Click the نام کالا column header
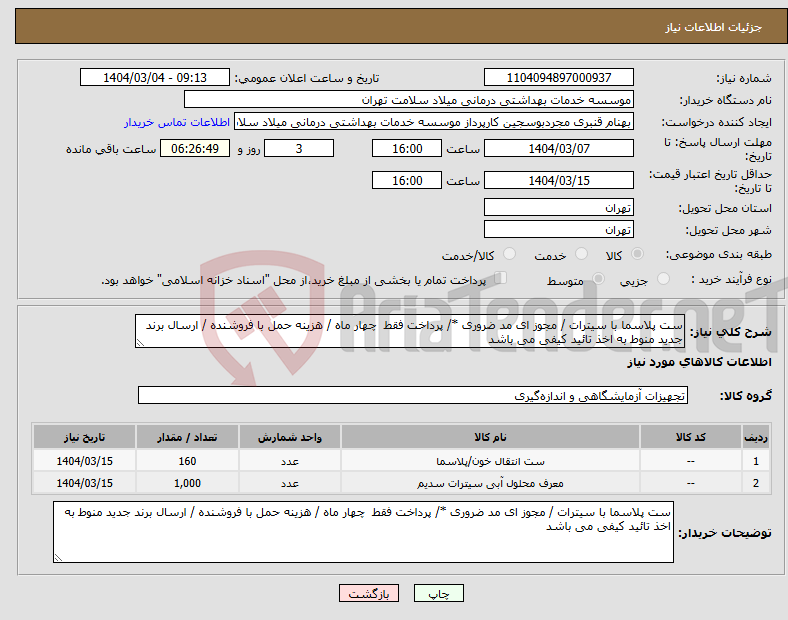Image resolution: width=788 pixels, height=620 pixels. pos(490,437)
